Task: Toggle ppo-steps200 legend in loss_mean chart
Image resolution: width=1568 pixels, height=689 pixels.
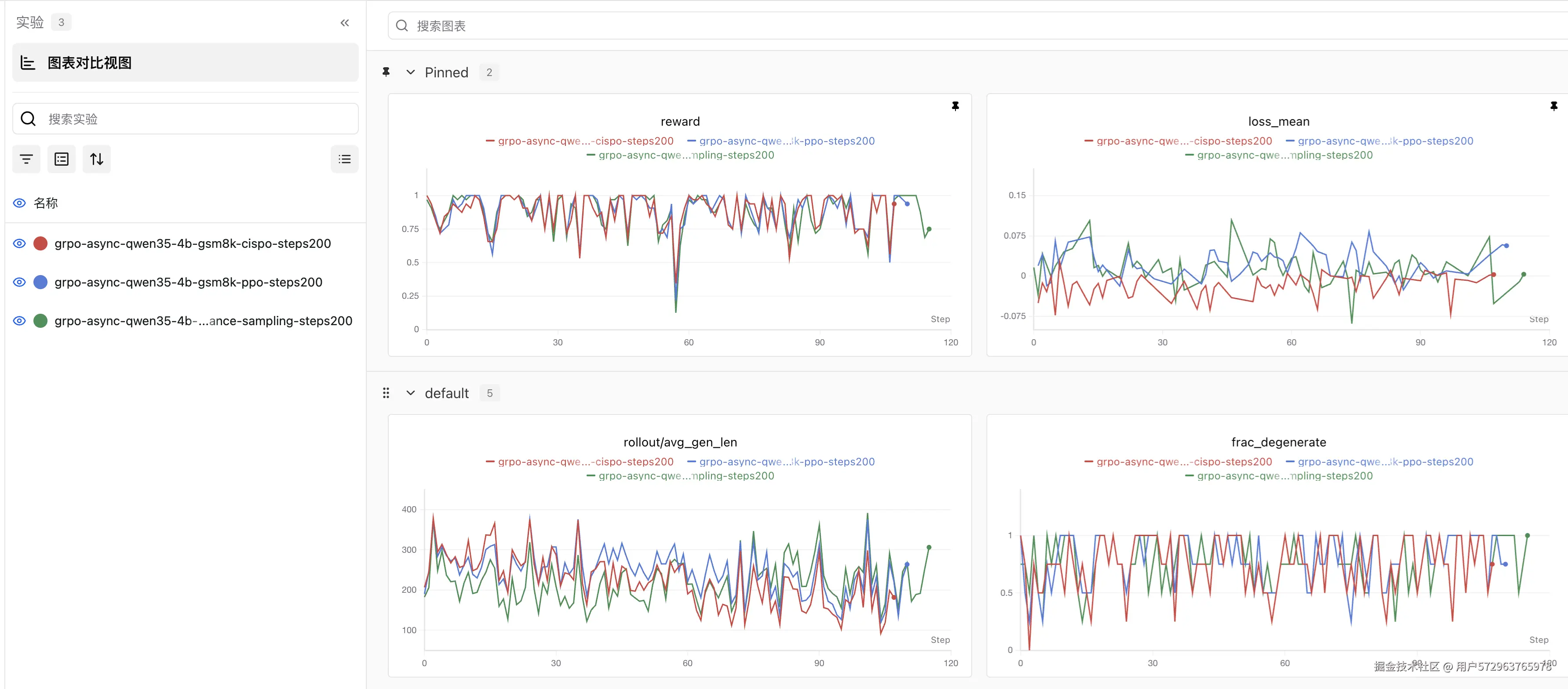Action: (1379, 141)
